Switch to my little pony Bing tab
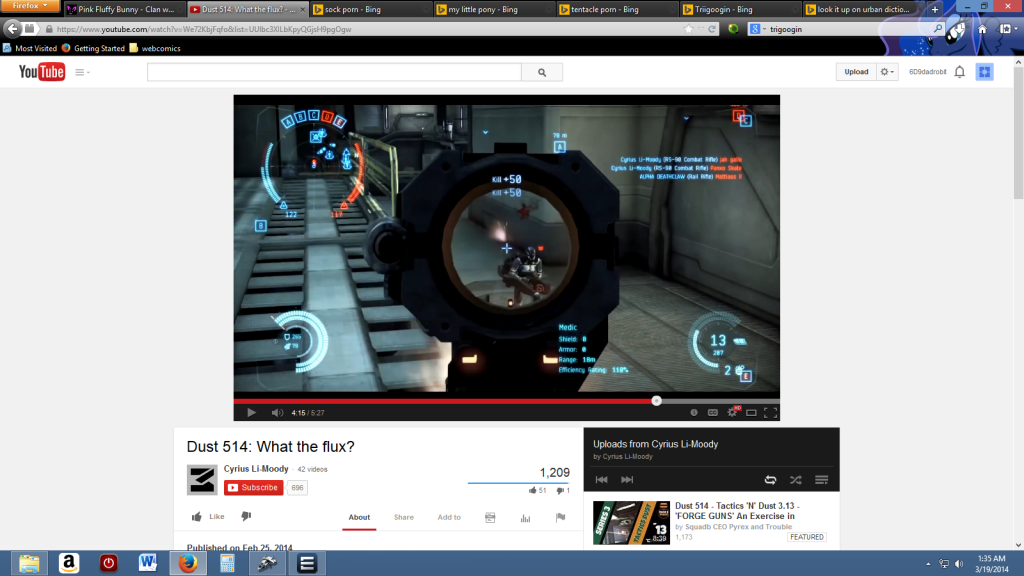Screen dimensions: 1024x576 pos(492,9)
